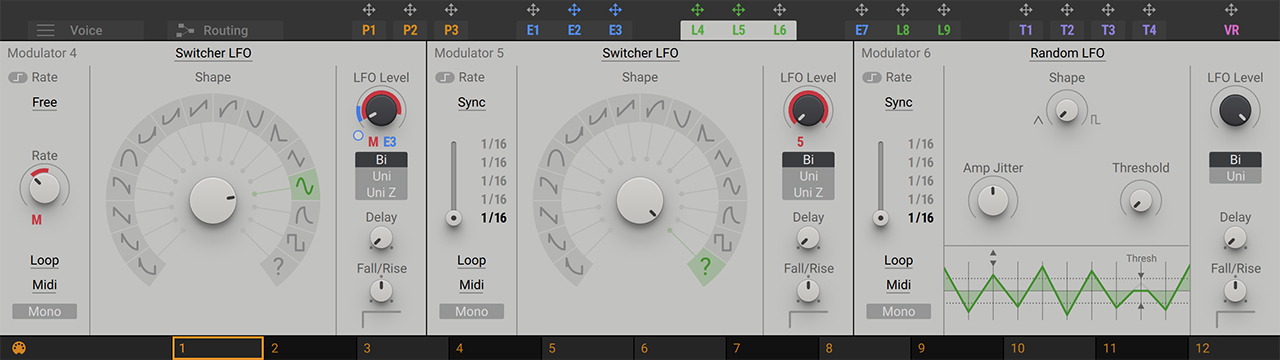Select performer slot 1 in bottom bar

218,349
